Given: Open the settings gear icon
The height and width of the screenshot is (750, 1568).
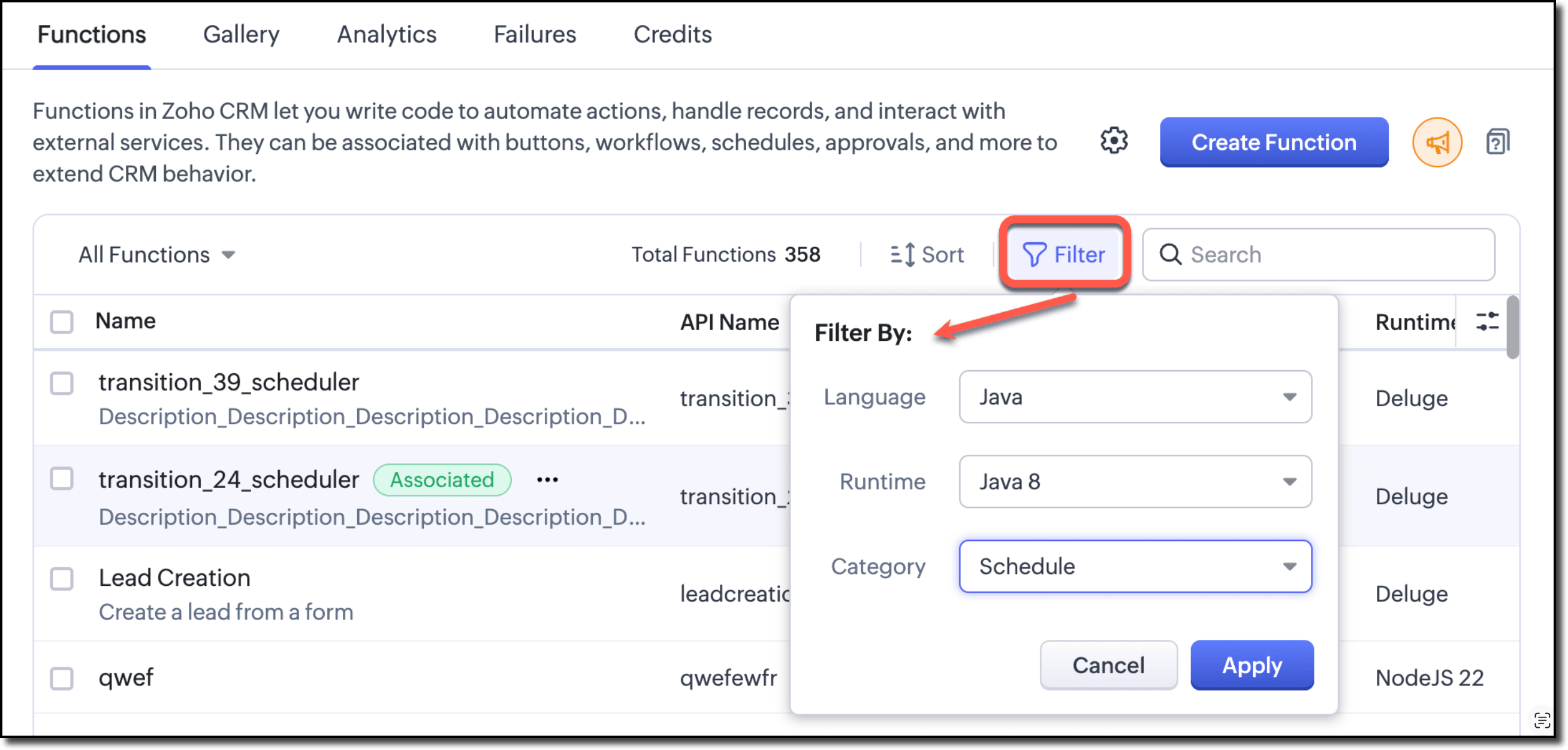Looking at the screenshot, I should tap(1113, 141).
